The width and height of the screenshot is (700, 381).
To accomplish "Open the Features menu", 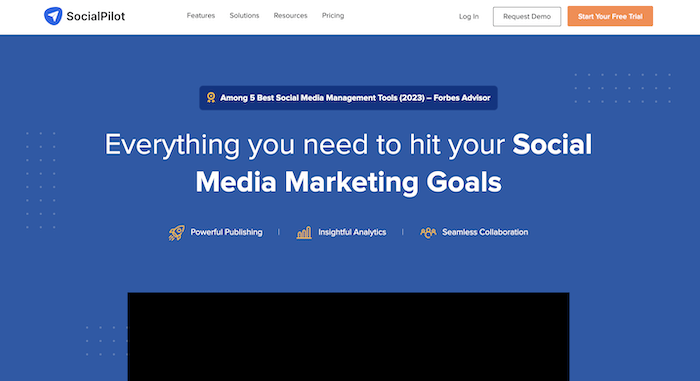I will [x=201, y=16].
